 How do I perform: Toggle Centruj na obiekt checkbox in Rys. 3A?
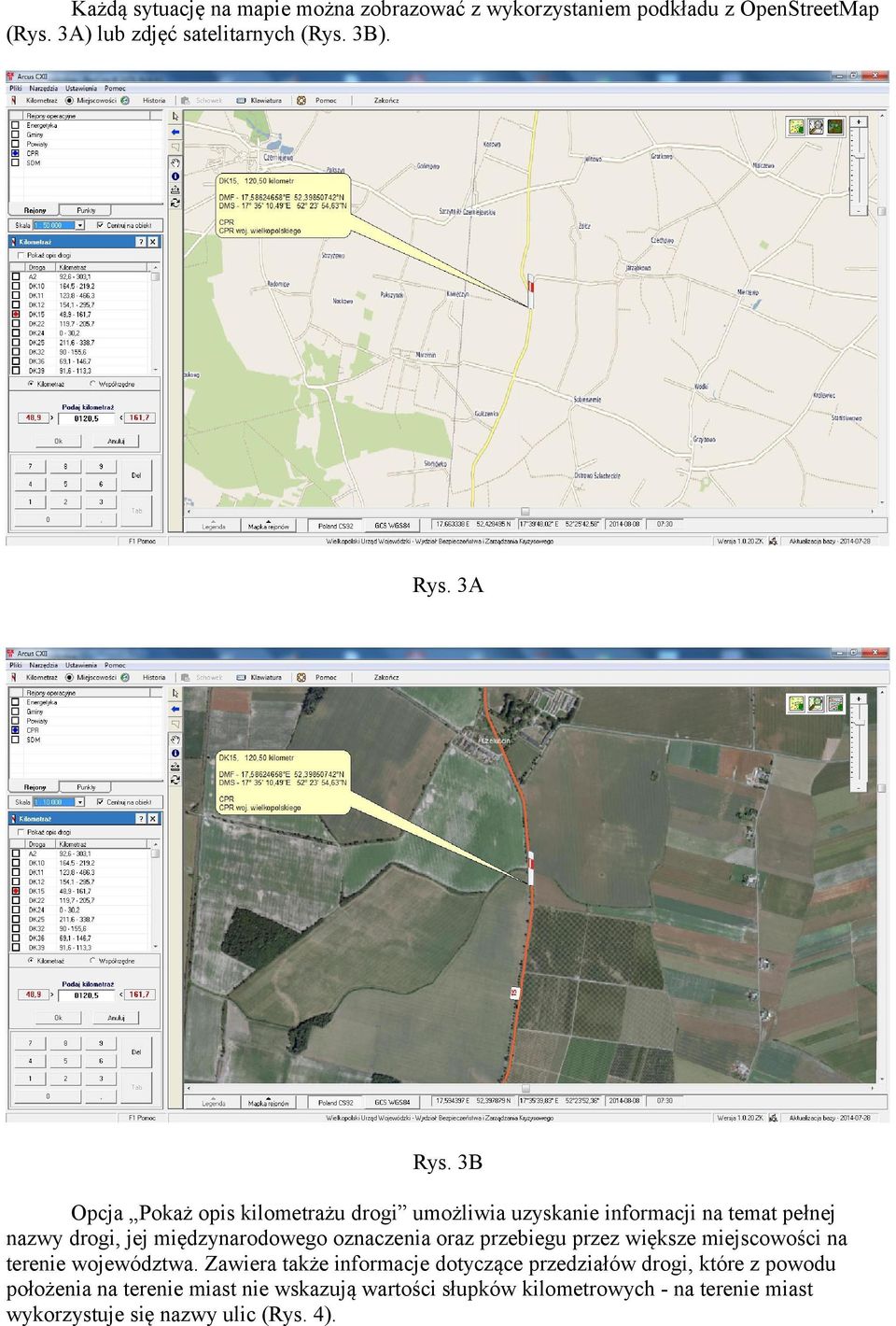coord(100,225)
